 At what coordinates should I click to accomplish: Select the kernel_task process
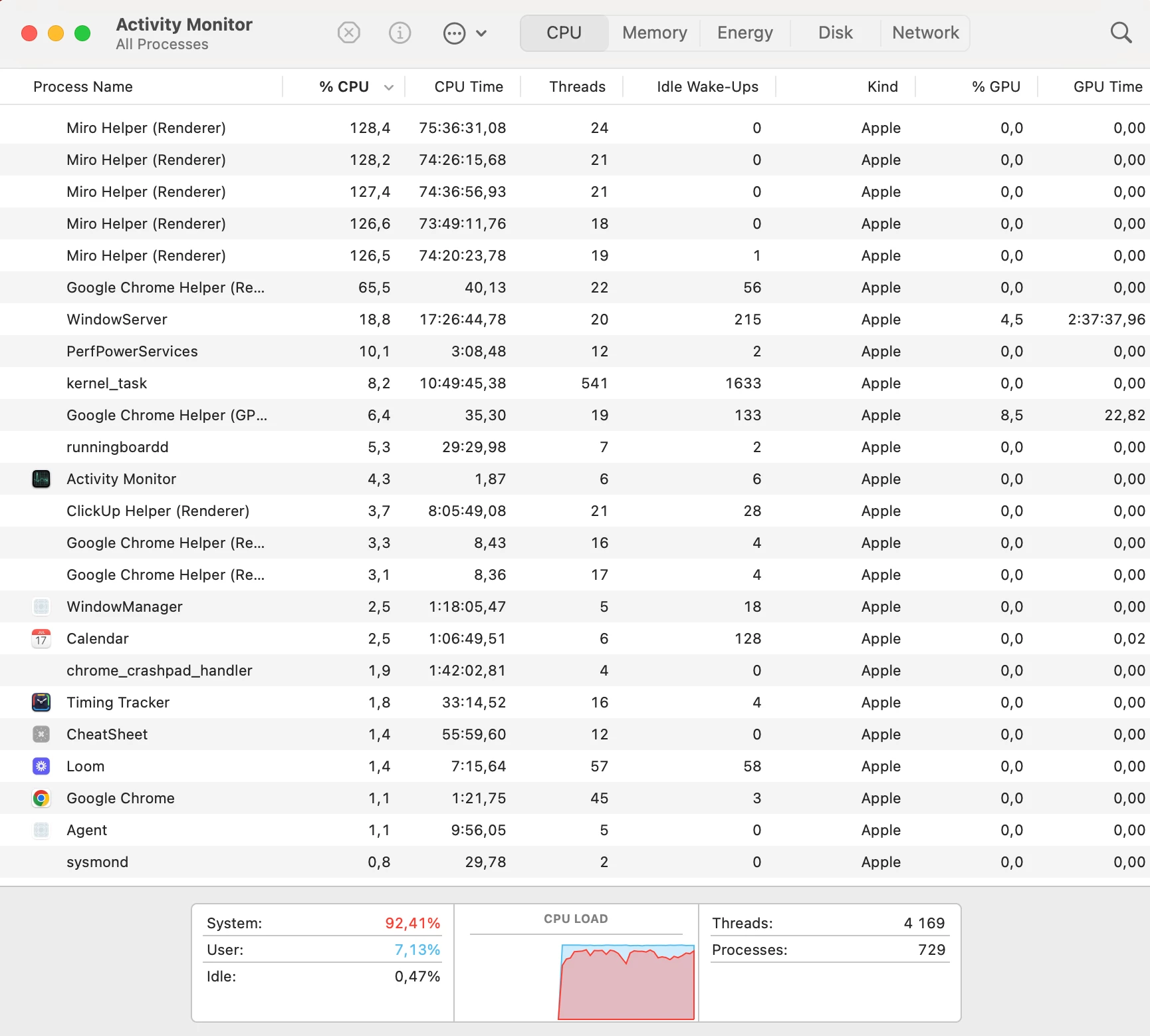click(x=575, y=383)
